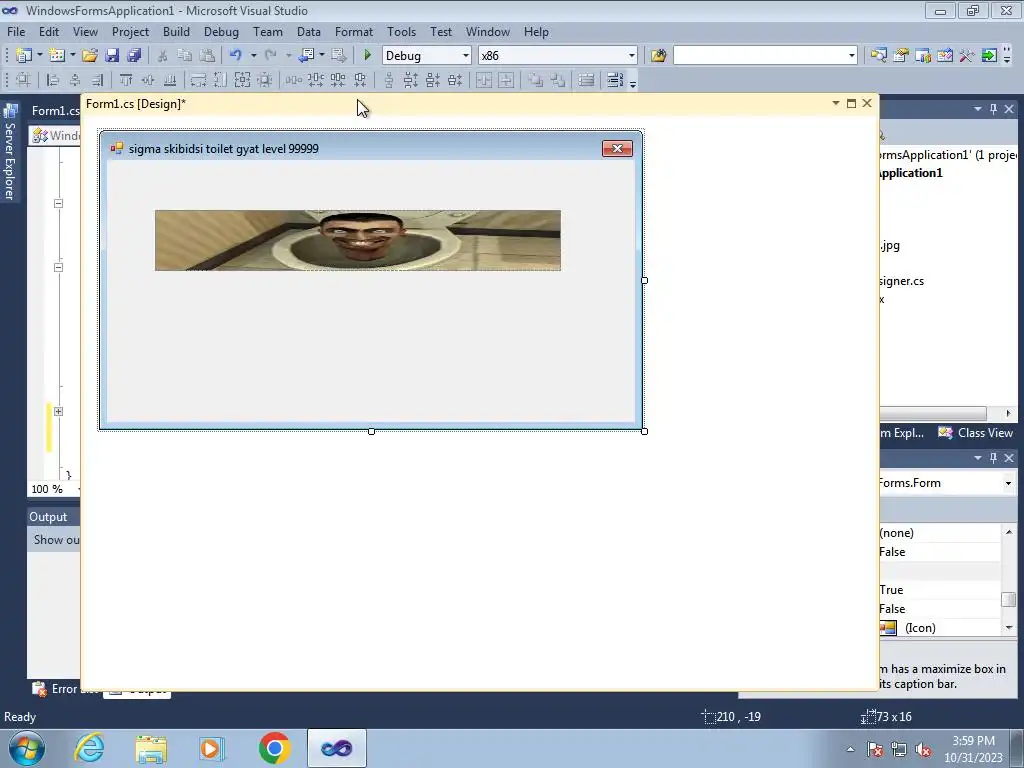Viewport: 1024px width, 768px height.
Task: Click the Solution Explorer horizontal scrollbar
Action: [x=933, y=413]
